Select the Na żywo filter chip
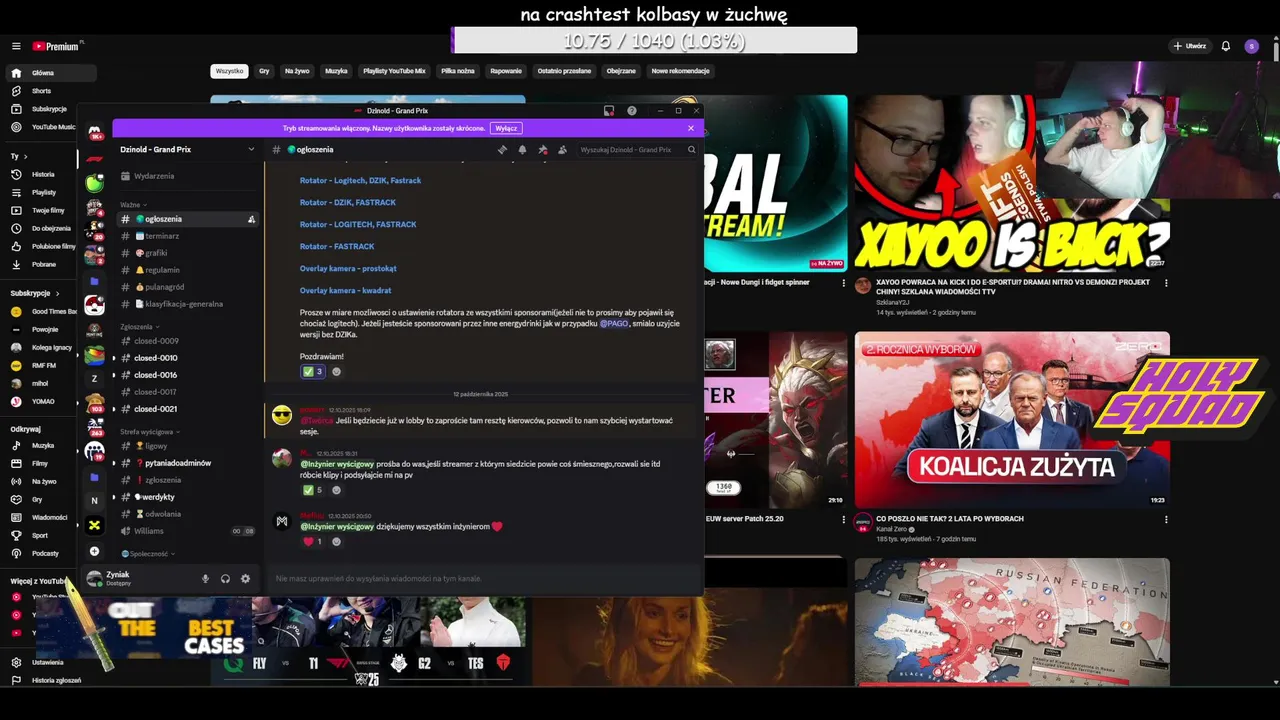This screenshot has height=720, width=1280. [297, 71]
